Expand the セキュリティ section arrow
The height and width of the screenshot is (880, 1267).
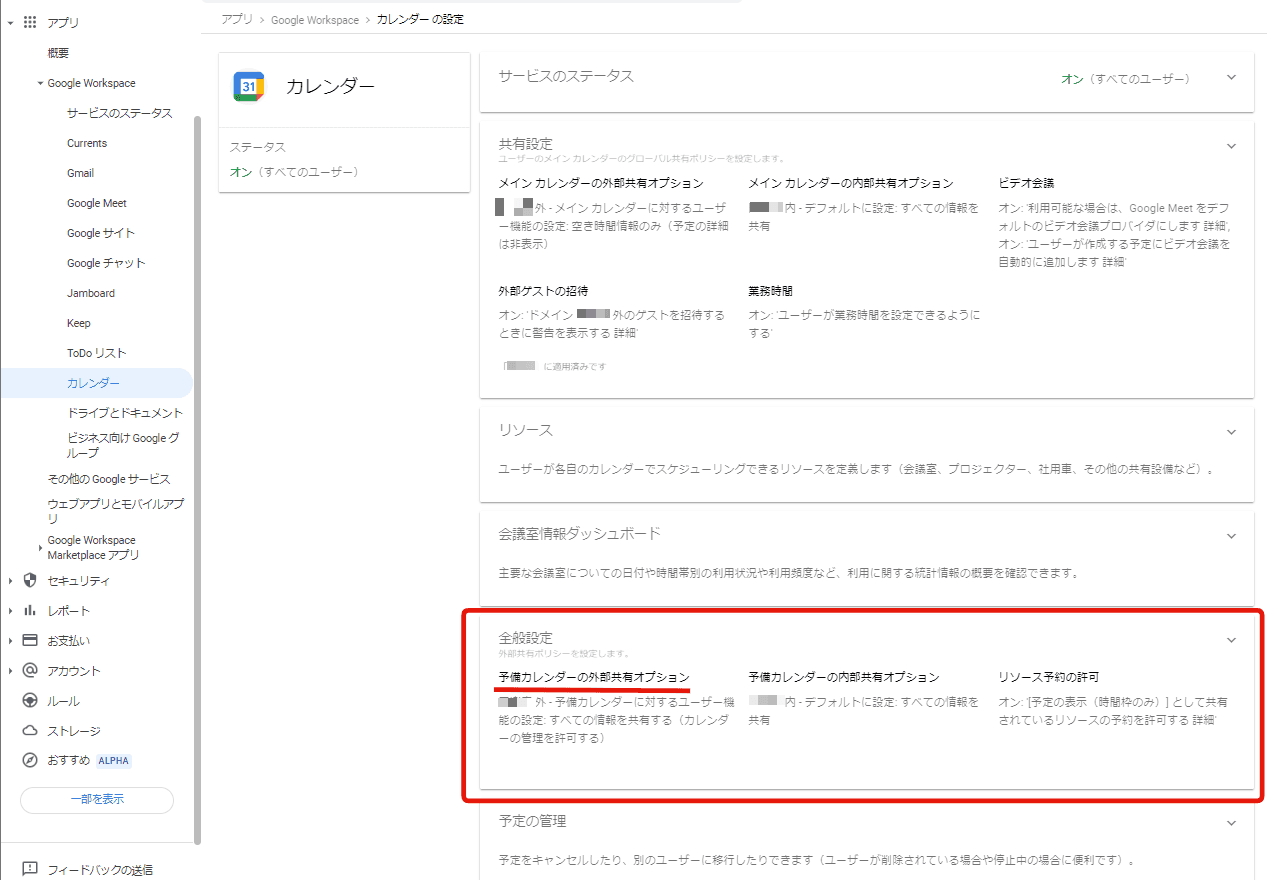[x=10, y=581]
